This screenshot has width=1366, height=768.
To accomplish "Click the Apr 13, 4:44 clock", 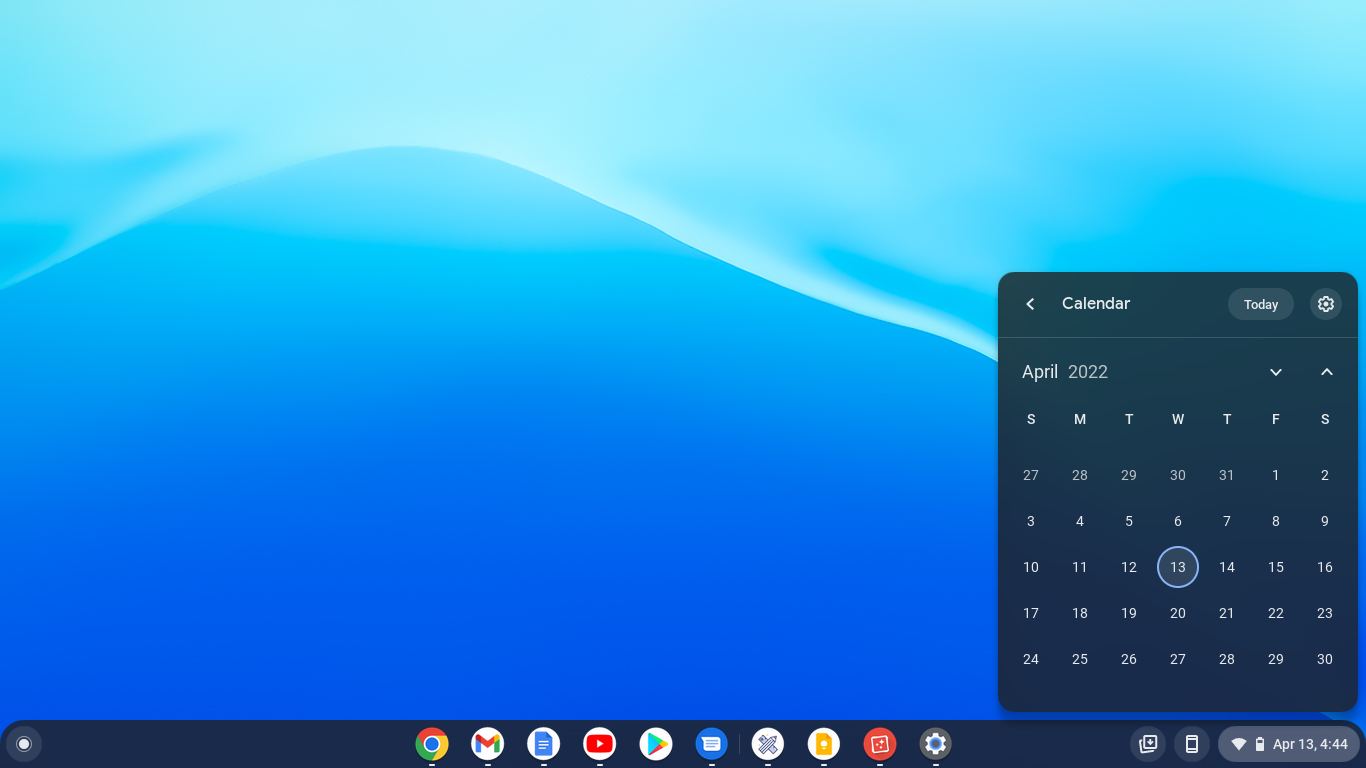I will pyautogui.click(x=1310, y=744).
